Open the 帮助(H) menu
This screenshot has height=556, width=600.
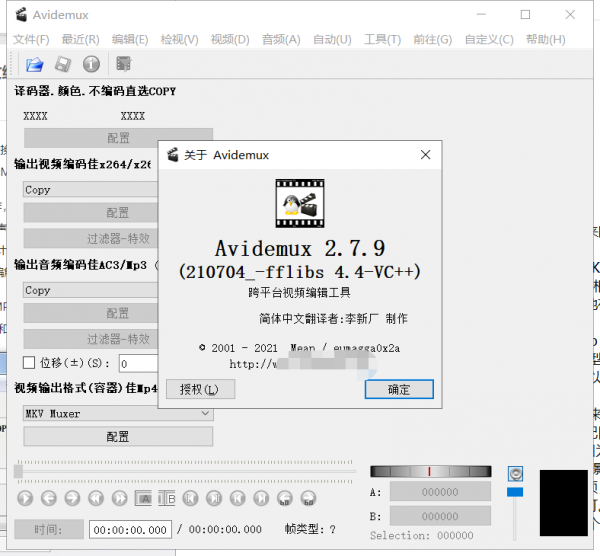(x=546, y=39)
